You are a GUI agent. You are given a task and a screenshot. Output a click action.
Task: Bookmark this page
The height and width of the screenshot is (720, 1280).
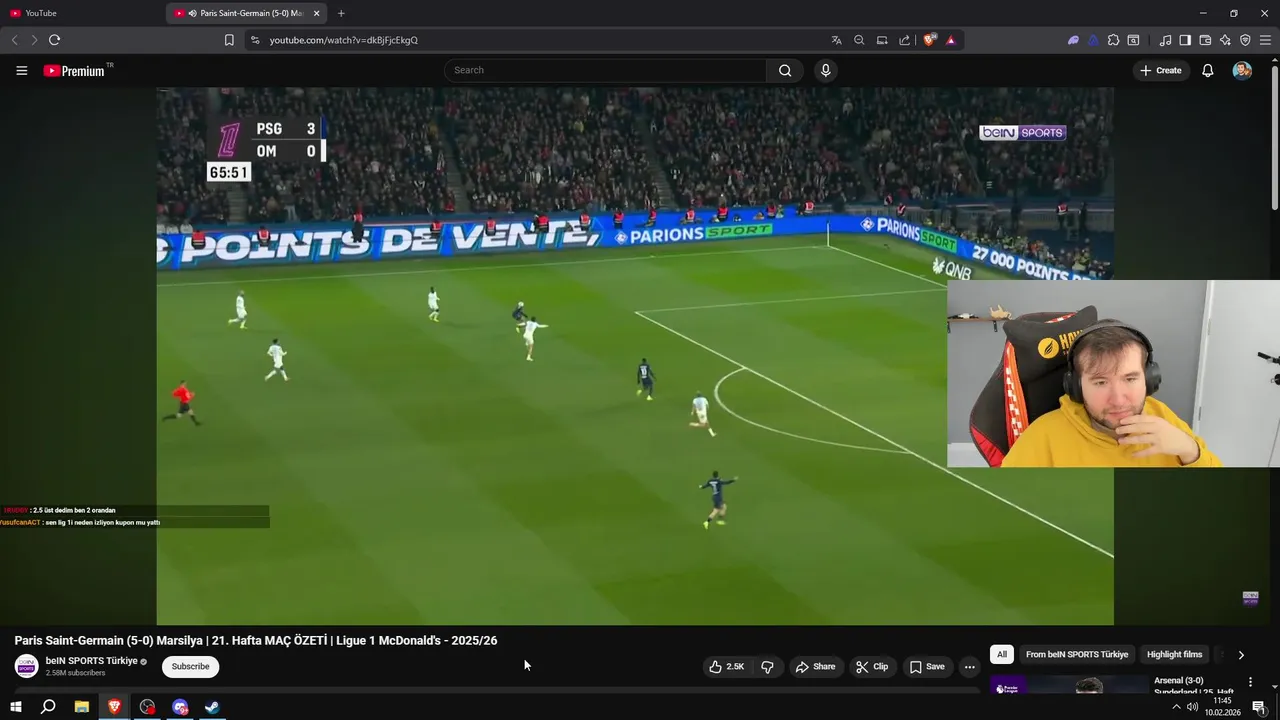tap(229, 40)
